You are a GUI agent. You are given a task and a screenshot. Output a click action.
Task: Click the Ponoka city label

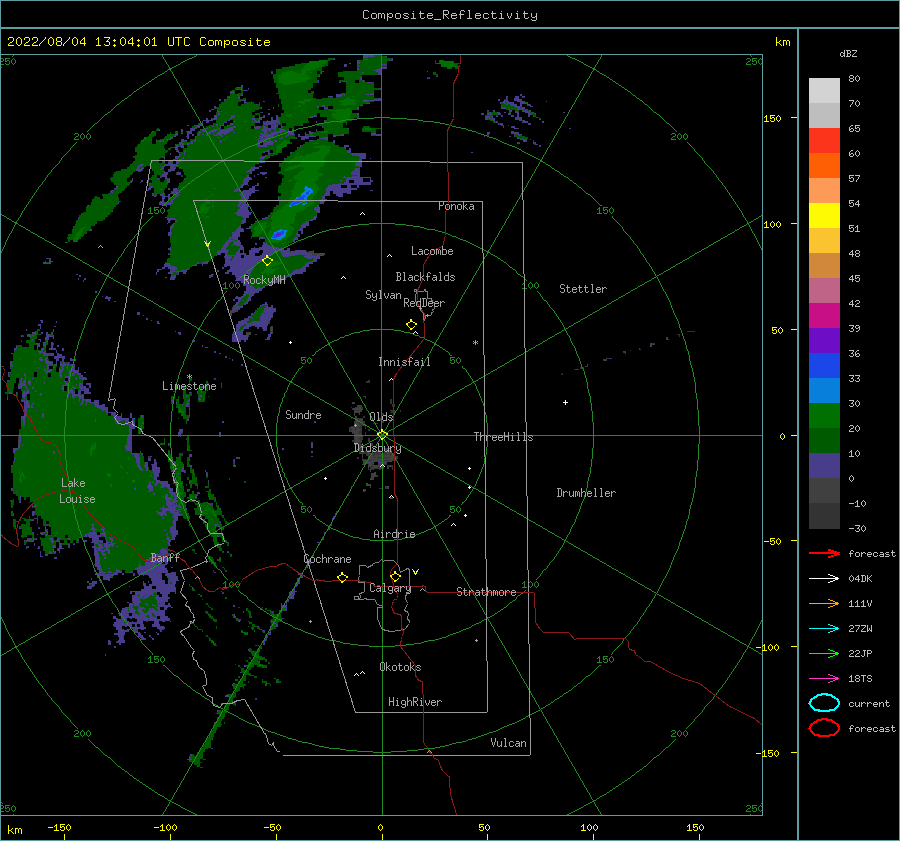tap(456, 206)
